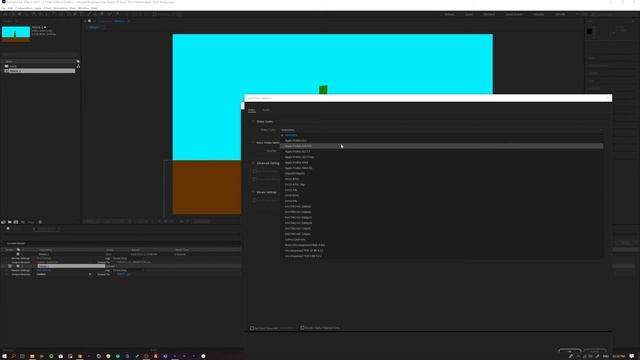This screenshot has width=640, height=360.
Task: Open Output Module dropdown arrow for second item
Action: coord(90,274)
